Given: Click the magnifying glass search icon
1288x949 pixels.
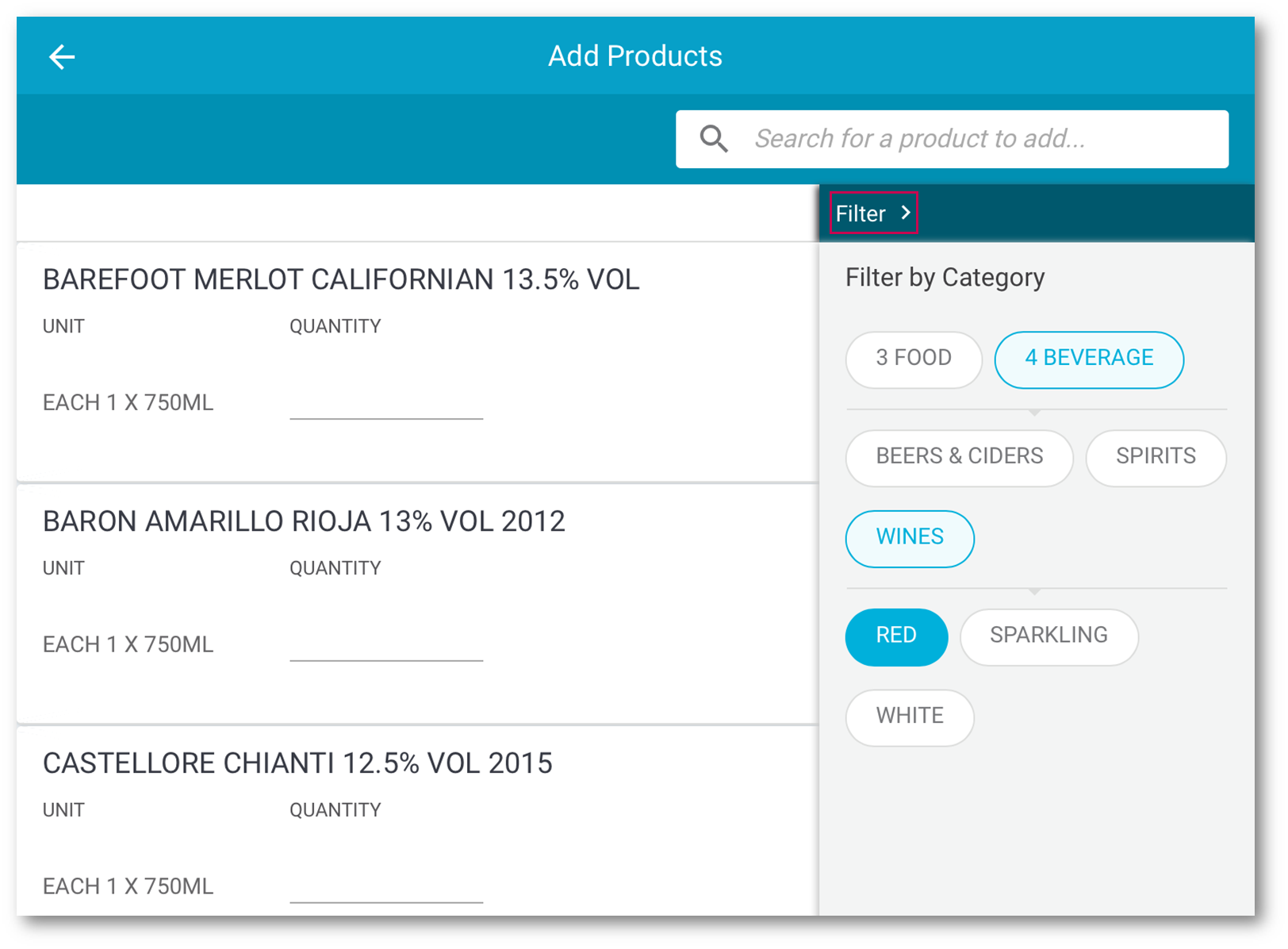Looking at the screenshot, I should tap(713, 139).
